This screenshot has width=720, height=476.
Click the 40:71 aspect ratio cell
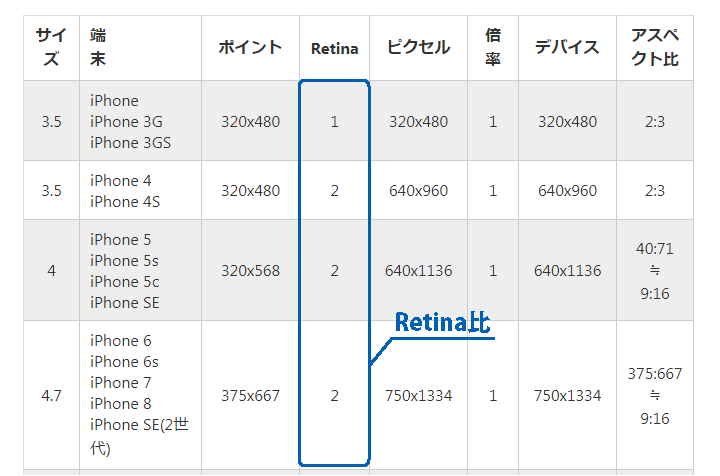pos(655,250)
